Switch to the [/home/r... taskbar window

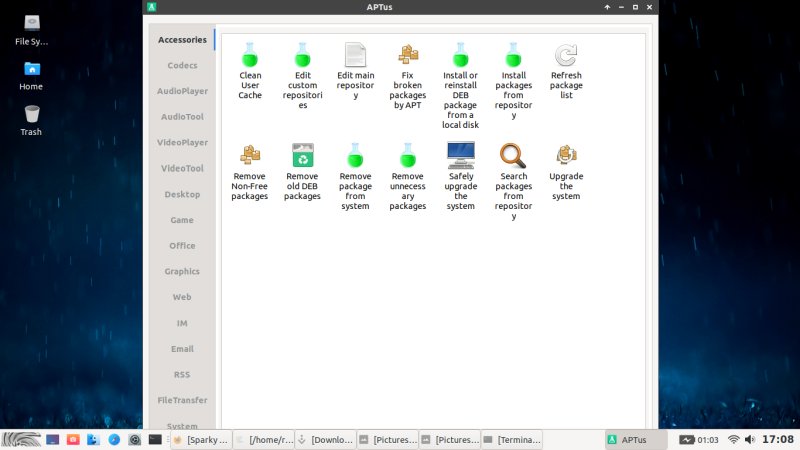(264, 439)
